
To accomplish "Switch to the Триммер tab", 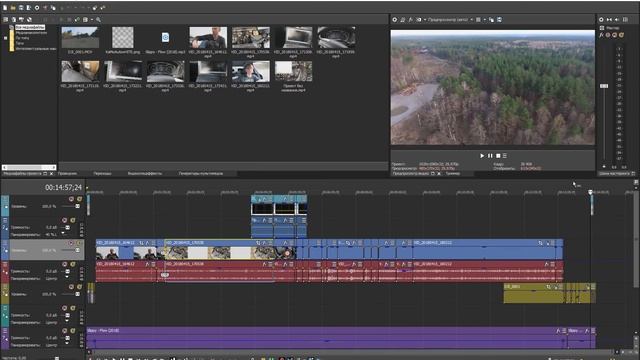I will pyautogui.click(x=453, y=173).
